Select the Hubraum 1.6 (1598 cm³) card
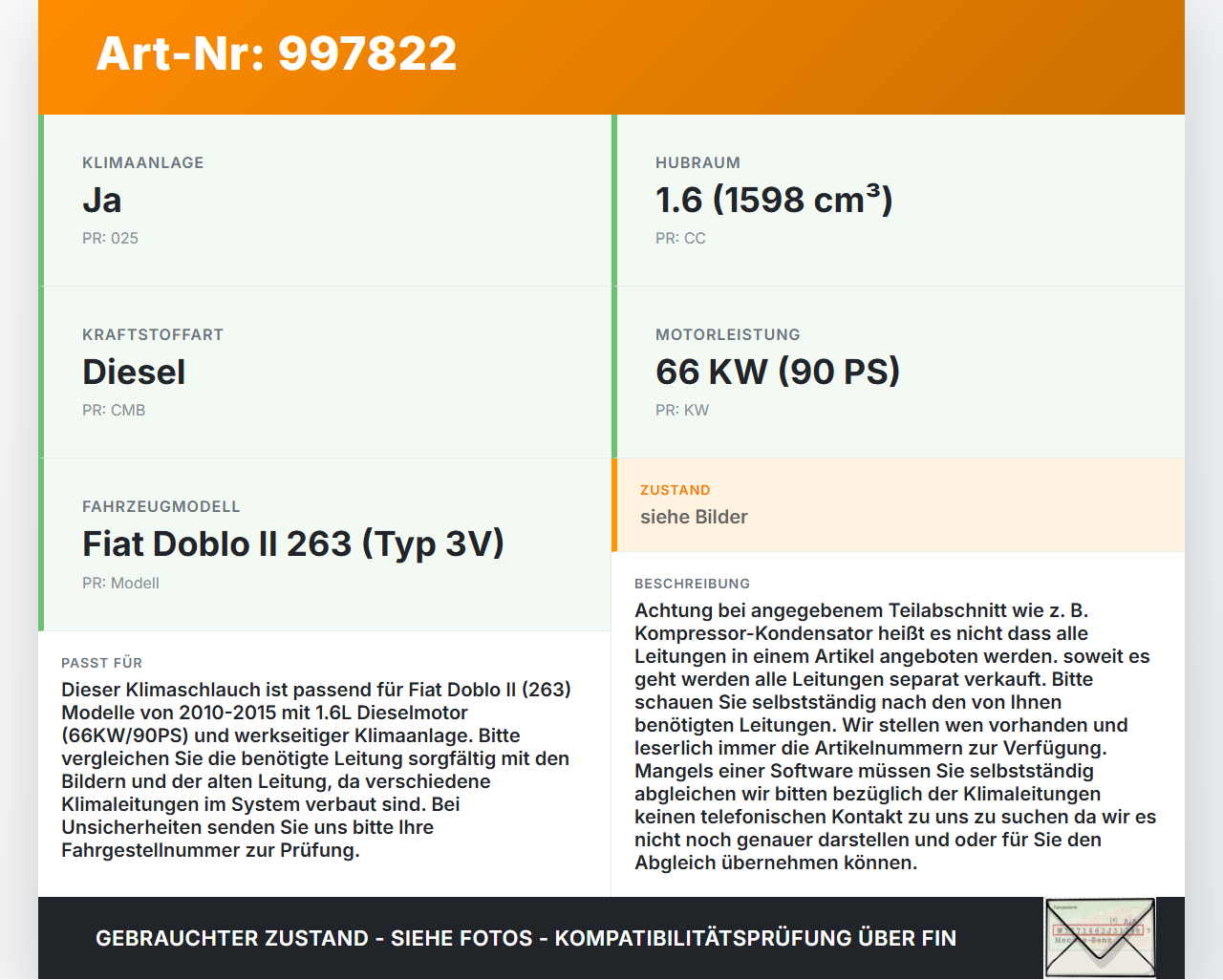Image resolution: width=1223 pixels, height=980 pixels. (898, 201)
